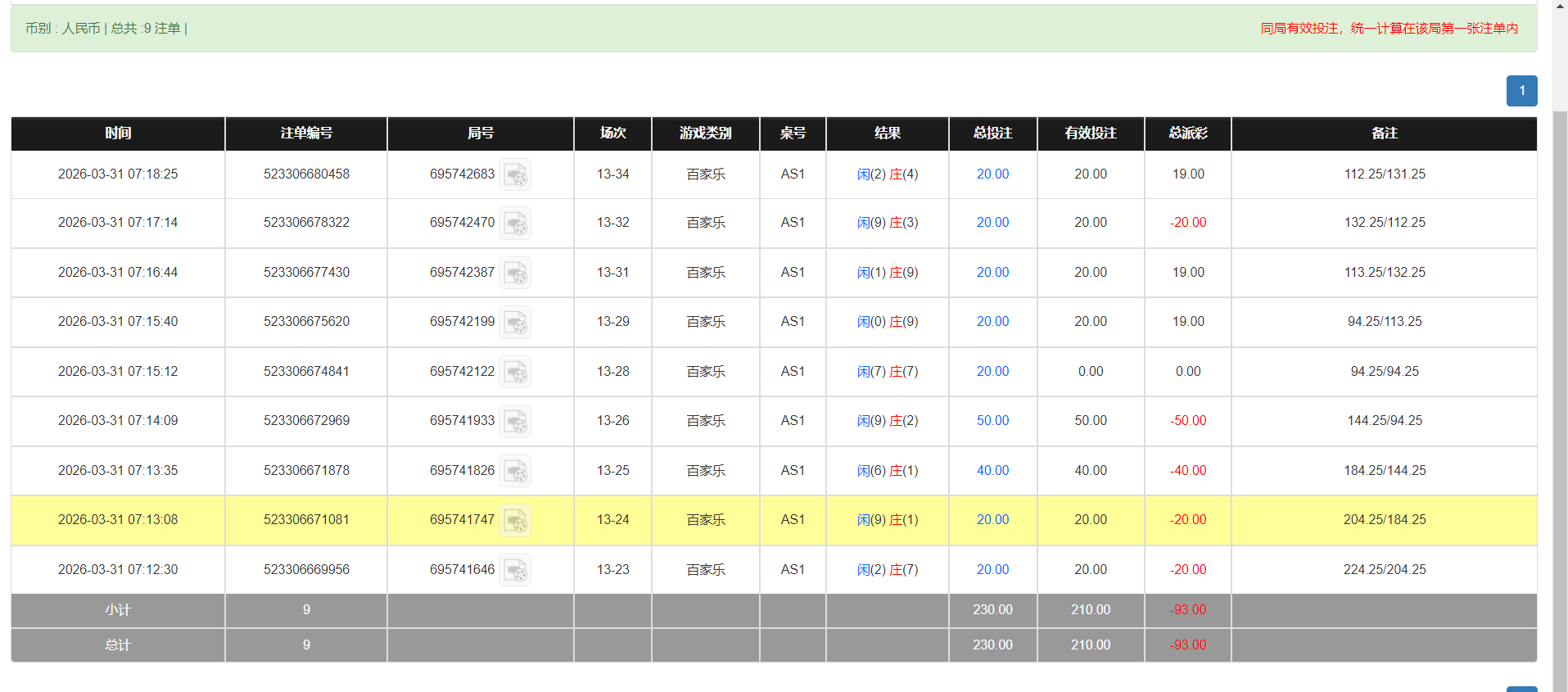
Task: Open replay icon in highlighted row 695741747
Action: (515, 520)
